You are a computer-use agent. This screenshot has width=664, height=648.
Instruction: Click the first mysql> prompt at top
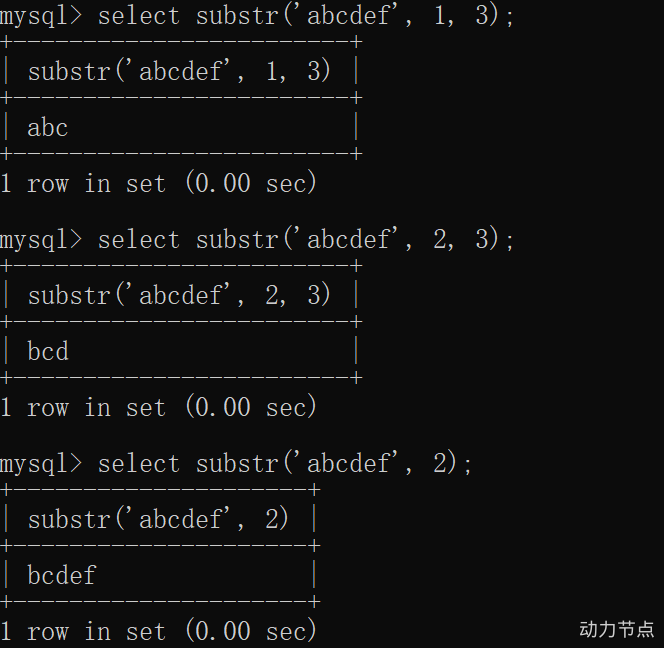tap(41, 17)
